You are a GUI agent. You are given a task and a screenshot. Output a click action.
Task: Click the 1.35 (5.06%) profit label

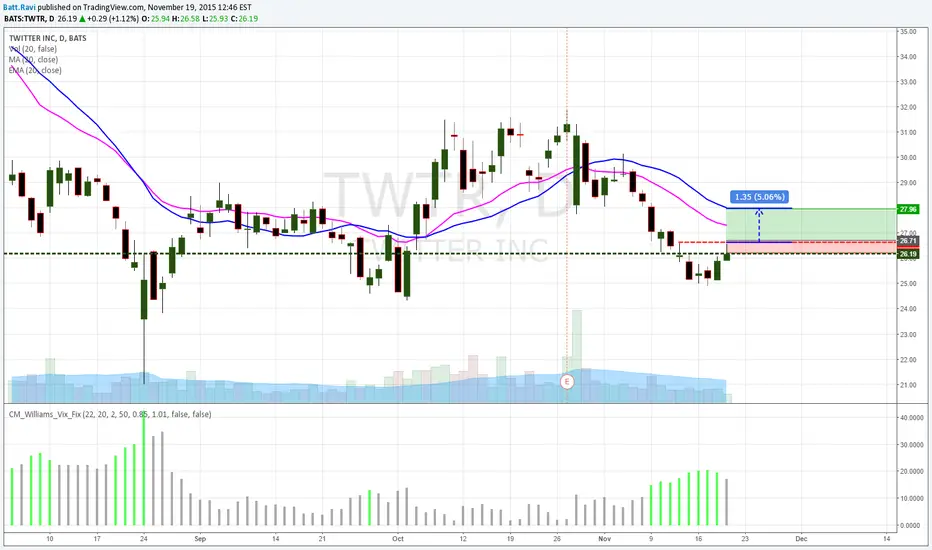pyautogui.click(x=759, y=197)
